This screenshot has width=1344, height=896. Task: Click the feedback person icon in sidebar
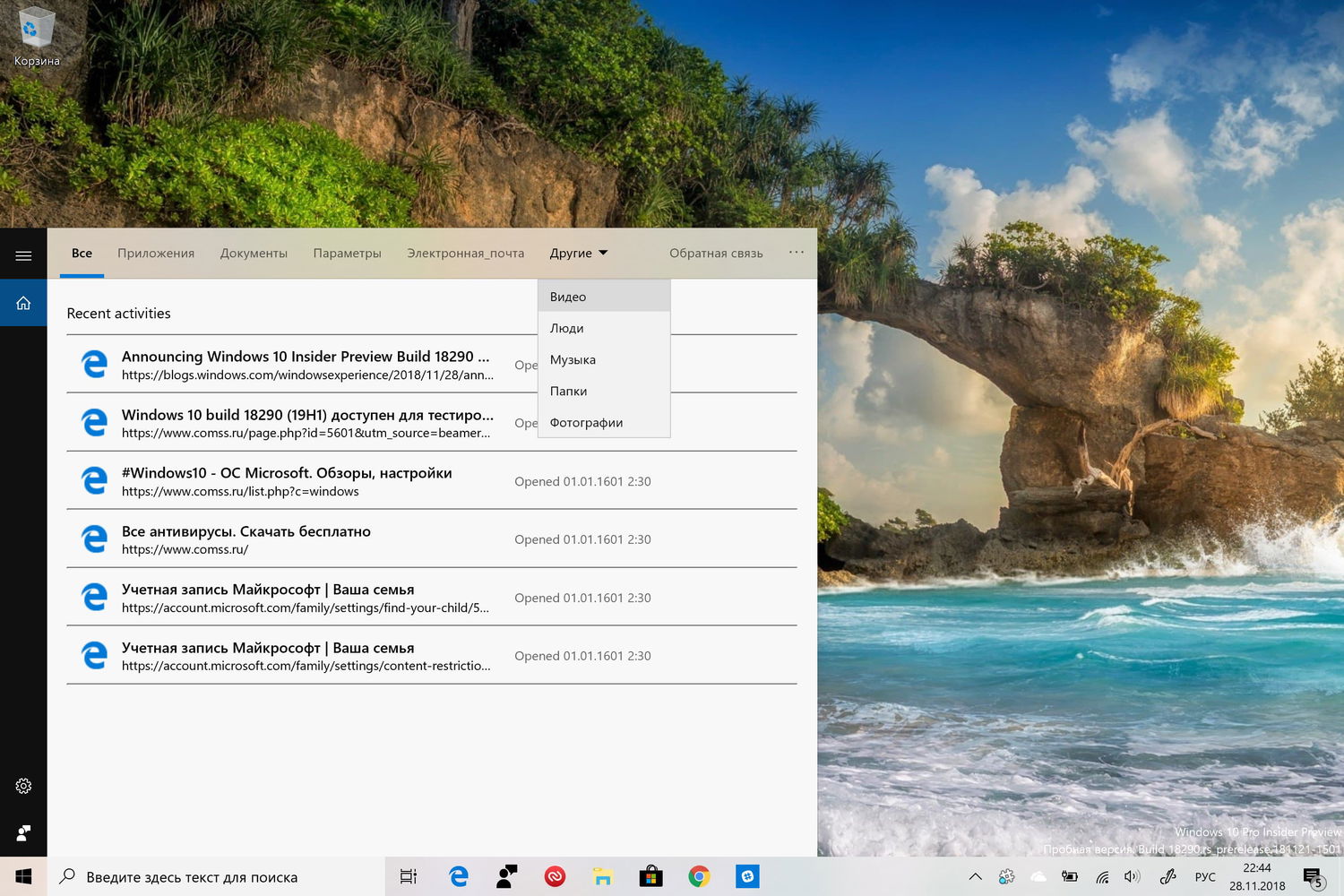click(23, 833)
